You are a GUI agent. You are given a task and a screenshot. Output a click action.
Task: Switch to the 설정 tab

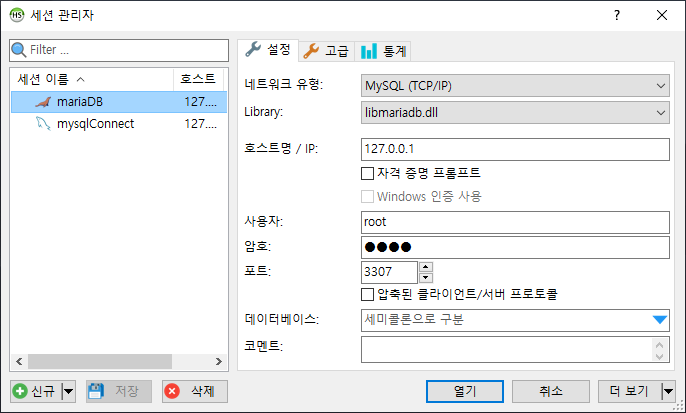point(268,50)
